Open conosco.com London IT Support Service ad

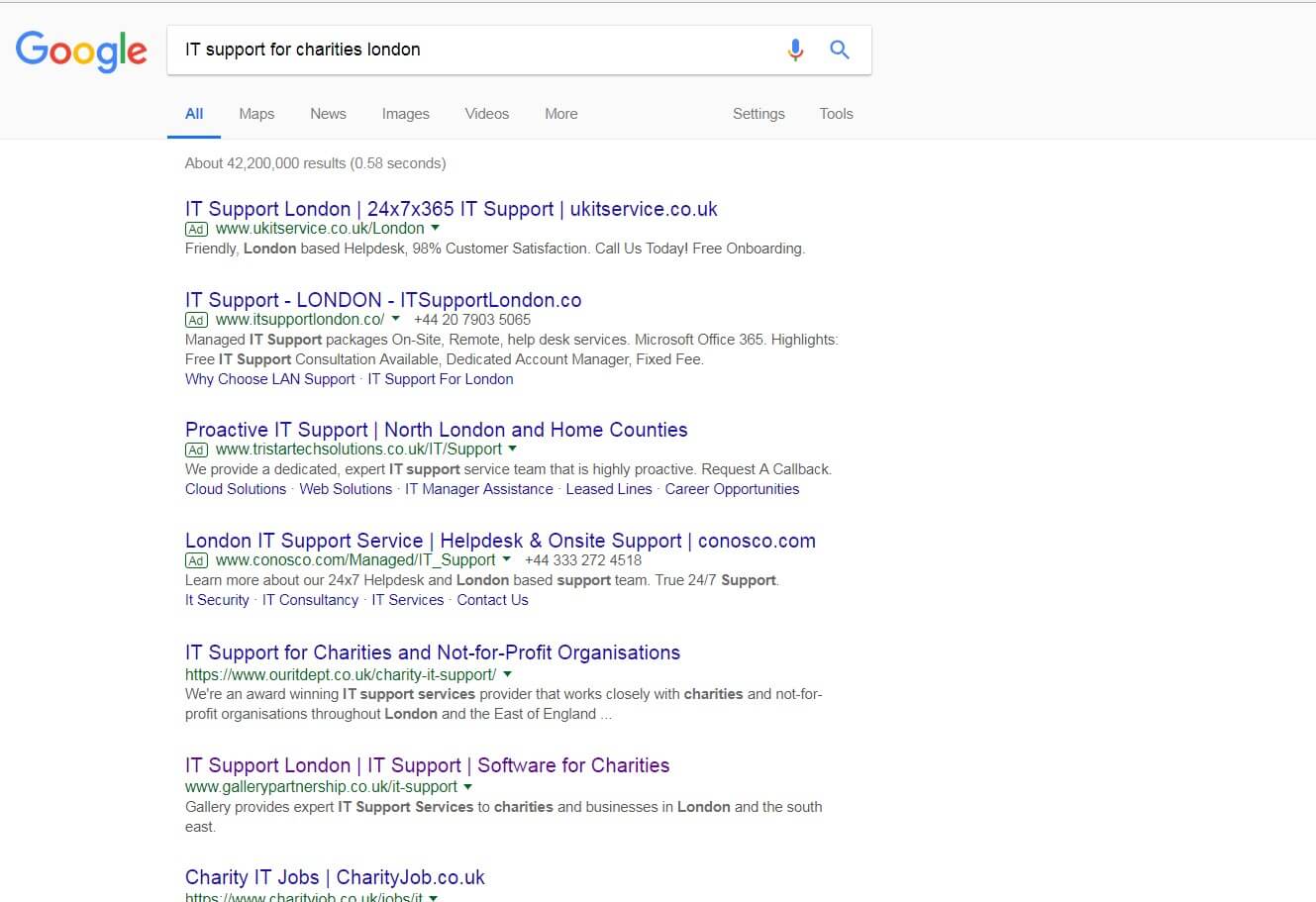pos(500,541)
